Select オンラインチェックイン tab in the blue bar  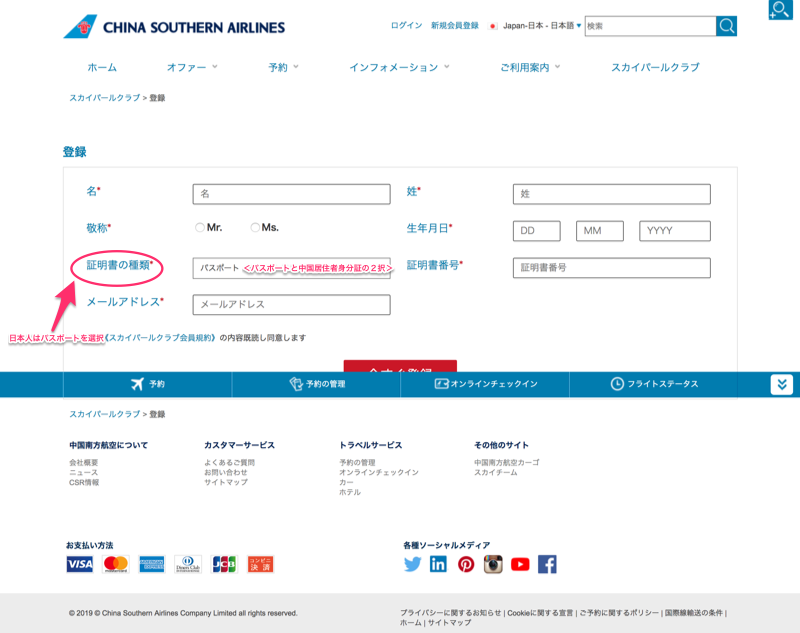pos(485,384)
